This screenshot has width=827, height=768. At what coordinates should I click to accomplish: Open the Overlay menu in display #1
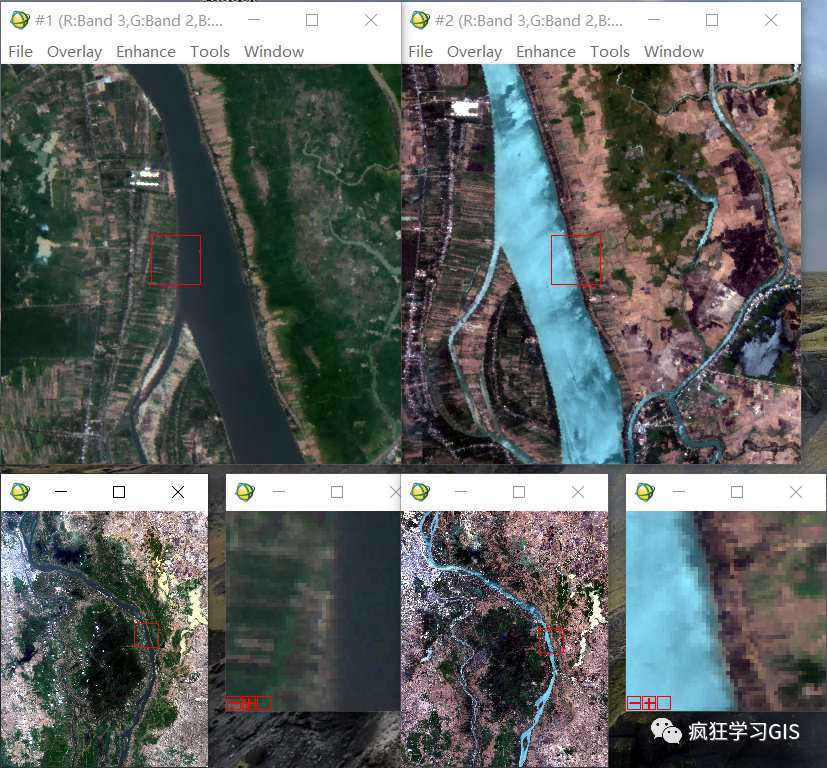pos(74,52)
